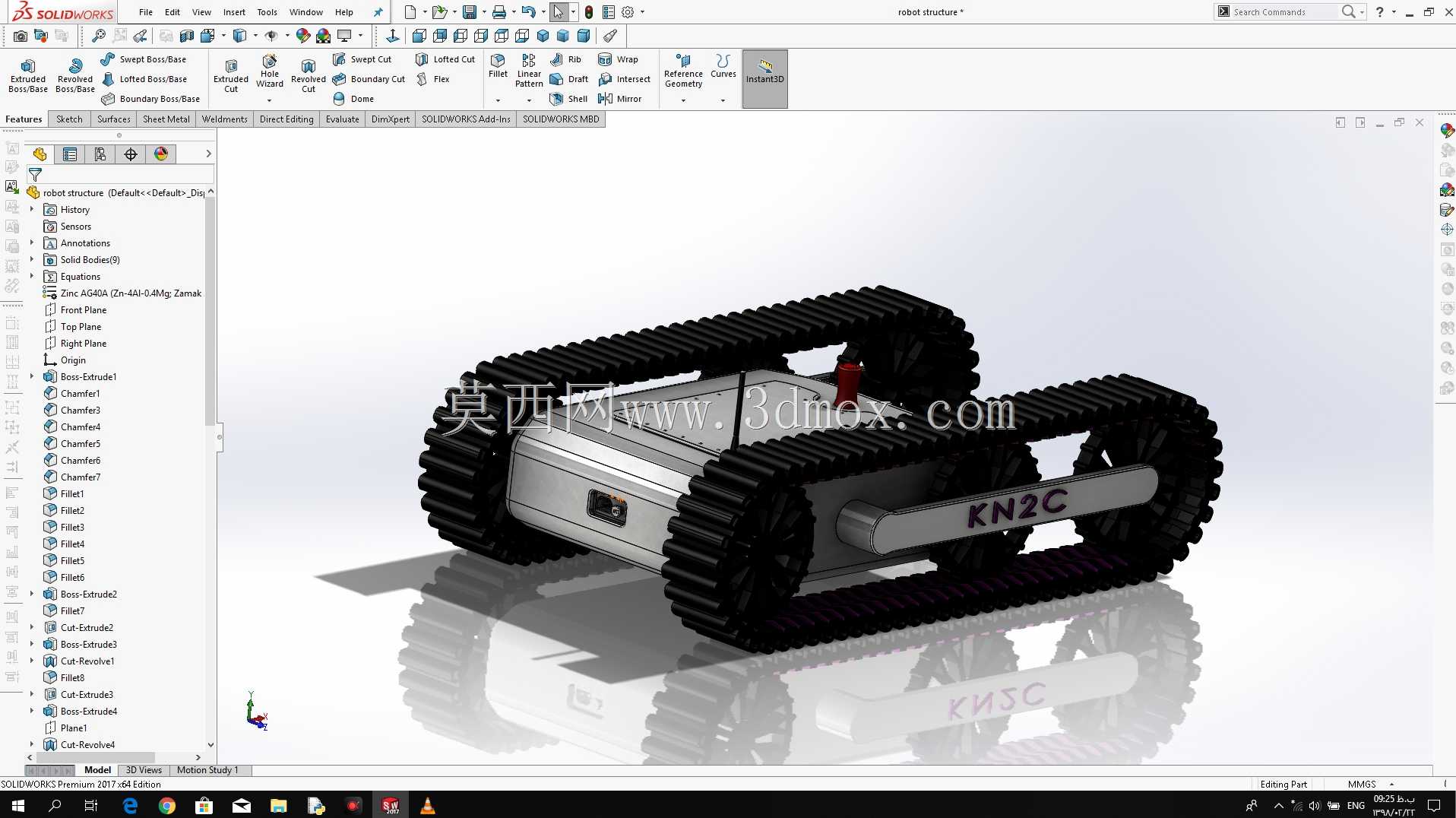Open the Hole Wizard tool

[x=270, y=71]
